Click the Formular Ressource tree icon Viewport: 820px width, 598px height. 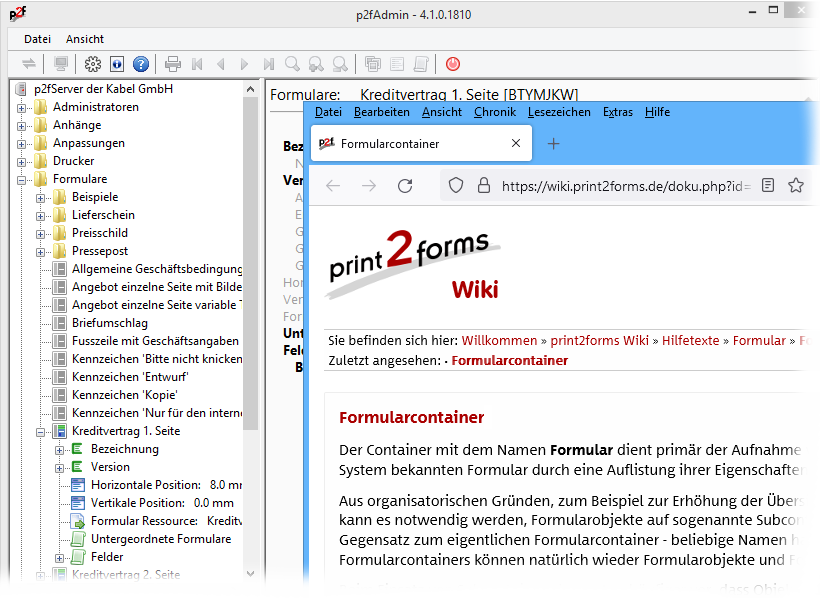point(79,521)
